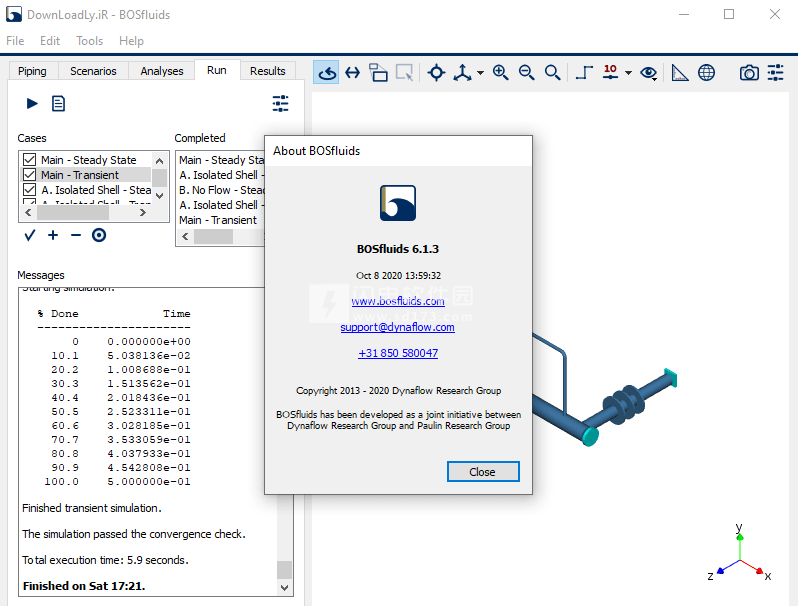This screenshot has height=606, width=798.
Task: Click the Completed list horizontal scrollbar thumb
Action: pyautogui.click(x=213, y=237)
